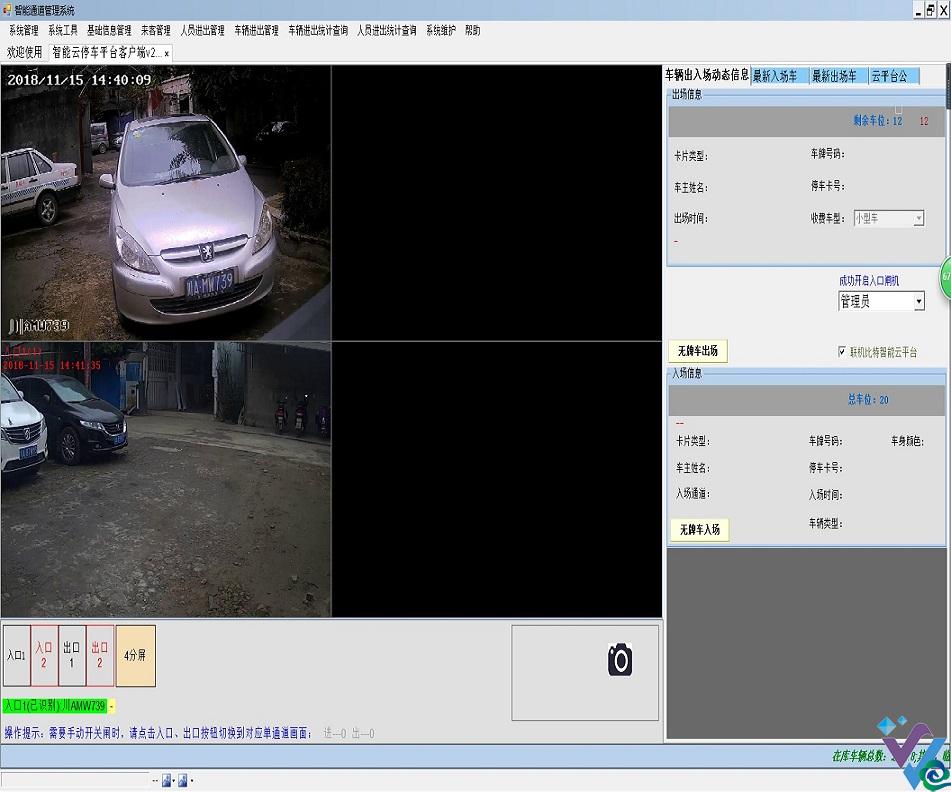
Task: Click the 操作提示 instruction text
Action: (158, 733)
